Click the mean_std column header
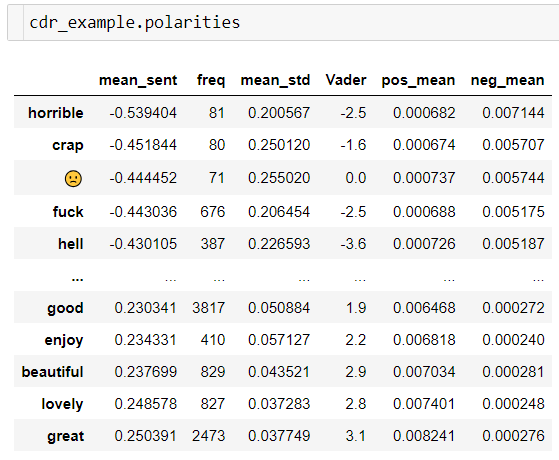The height and width of the screenshot is (460, 559). pos(275,80)
